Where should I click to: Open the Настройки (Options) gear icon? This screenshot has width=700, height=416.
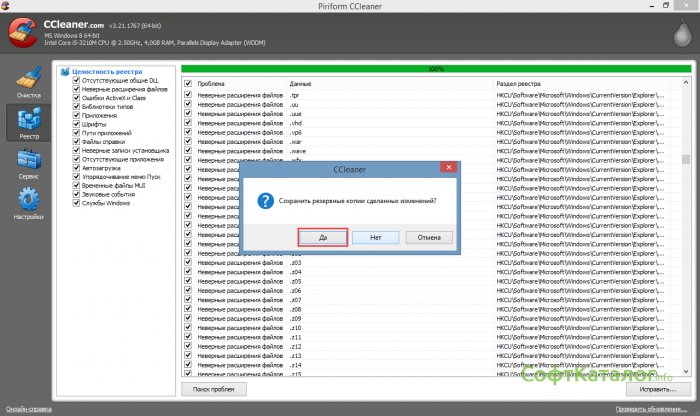point(28,205)
